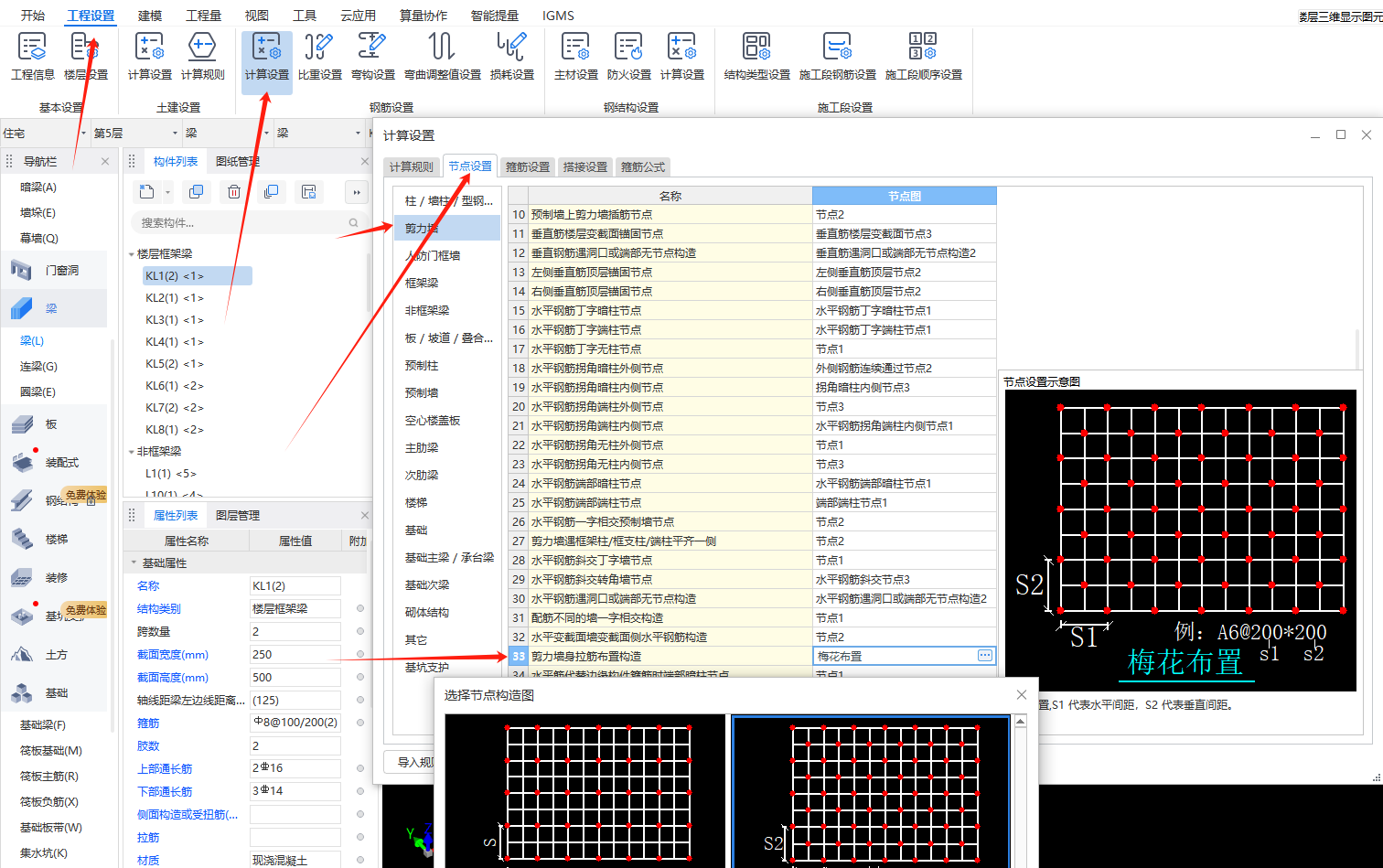Switch to 计算规则 tab in dialog
The width and height of the screenshot is (1383, 868).
click(412, 166)
